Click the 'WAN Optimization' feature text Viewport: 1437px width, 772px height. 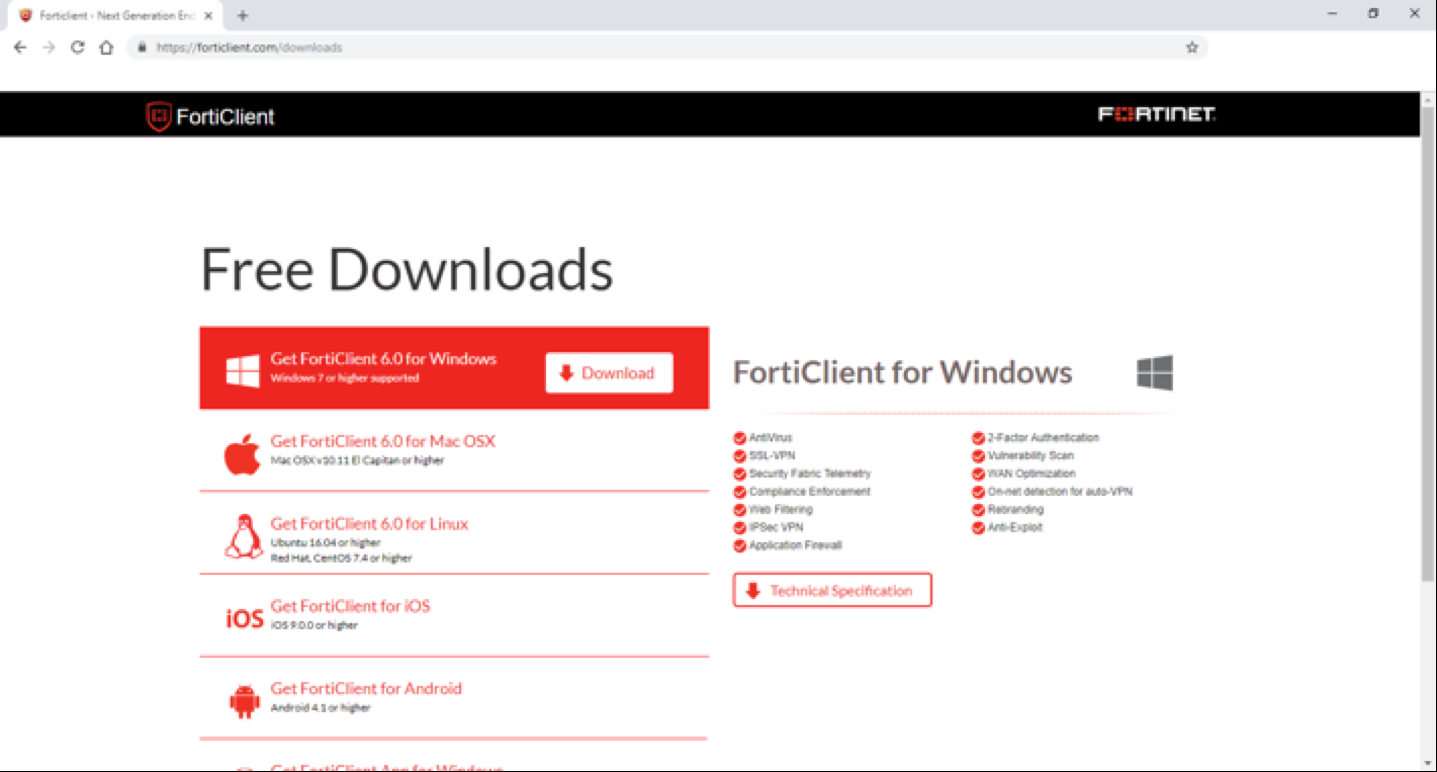pyautogui.click(x=1032, y=474)
